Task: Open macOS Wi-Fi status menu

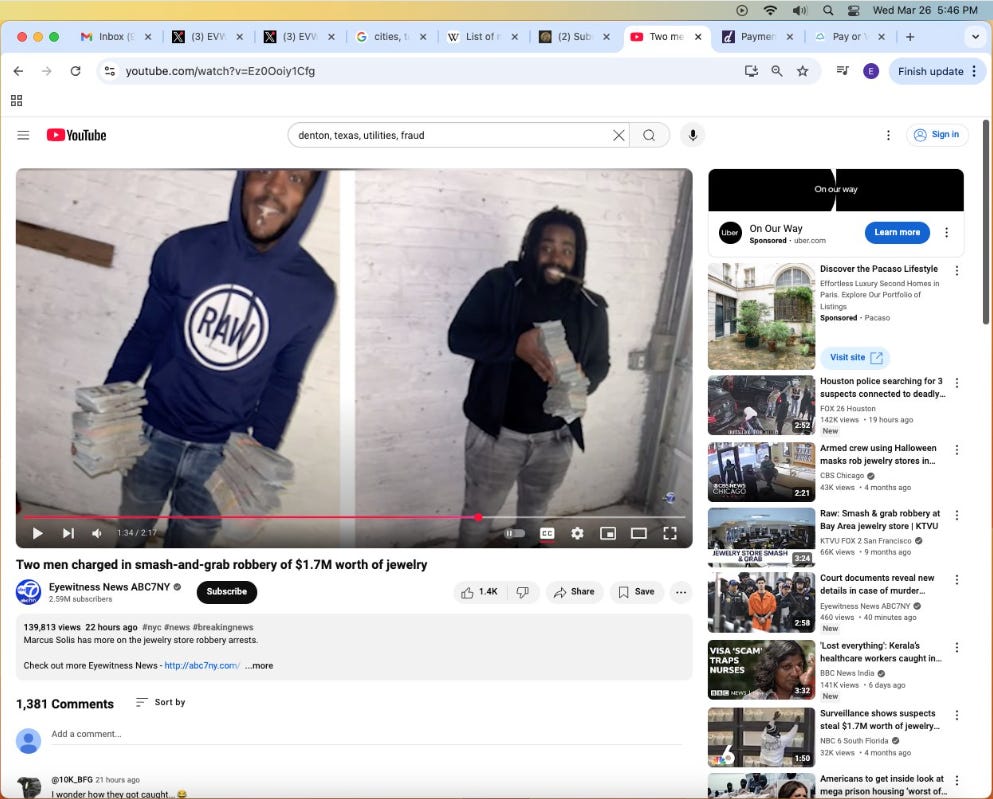Action: click(770, 10)
